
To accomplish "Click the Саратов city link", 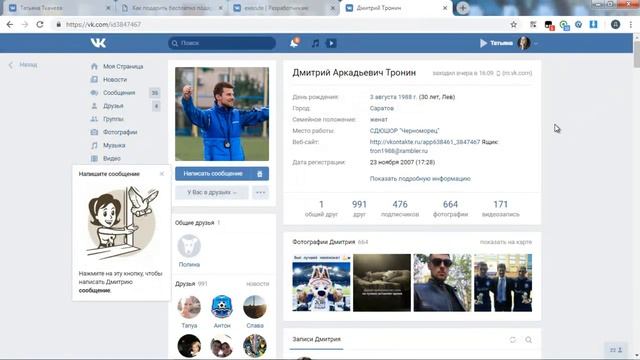I will (x=382, y=108).
